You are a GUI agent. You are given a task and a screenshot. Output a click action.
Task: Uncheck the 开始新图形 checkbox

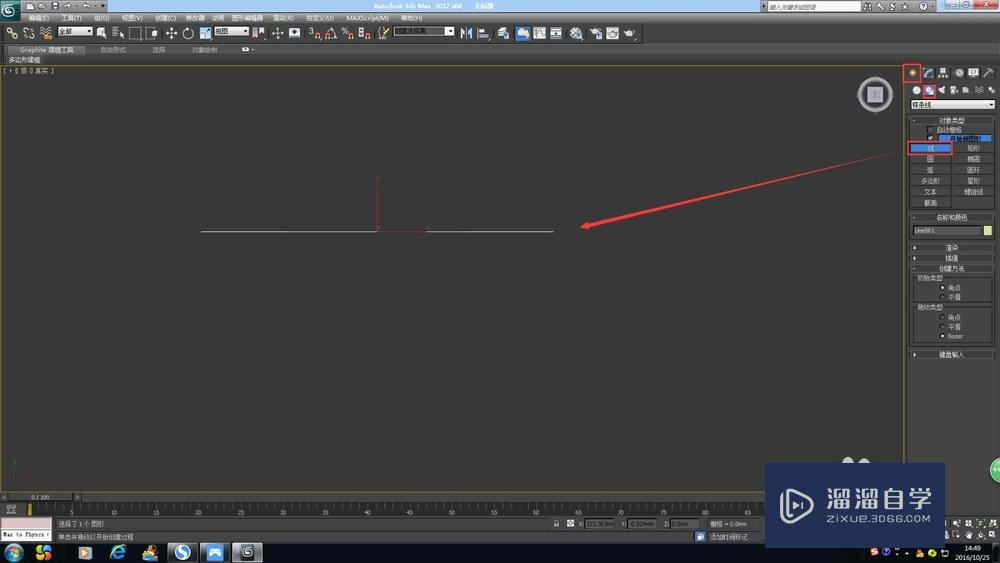click(930, 138)
